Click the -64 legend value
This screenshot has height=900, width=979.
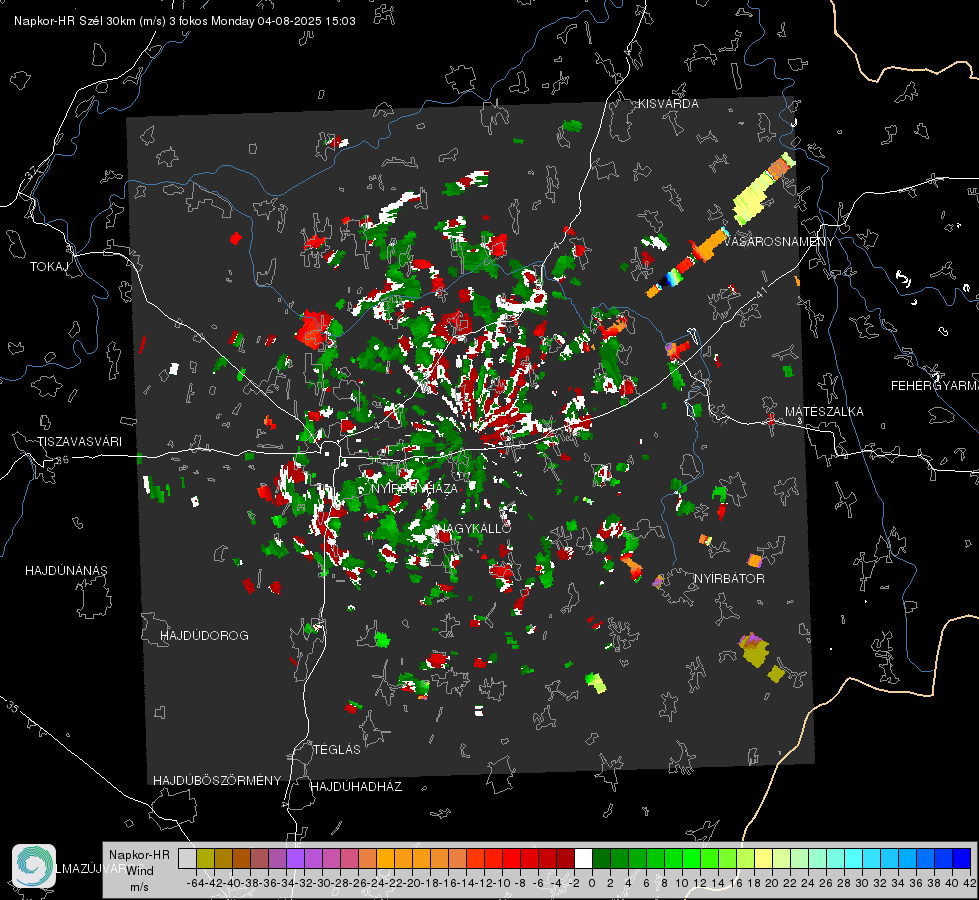point(195,883)
